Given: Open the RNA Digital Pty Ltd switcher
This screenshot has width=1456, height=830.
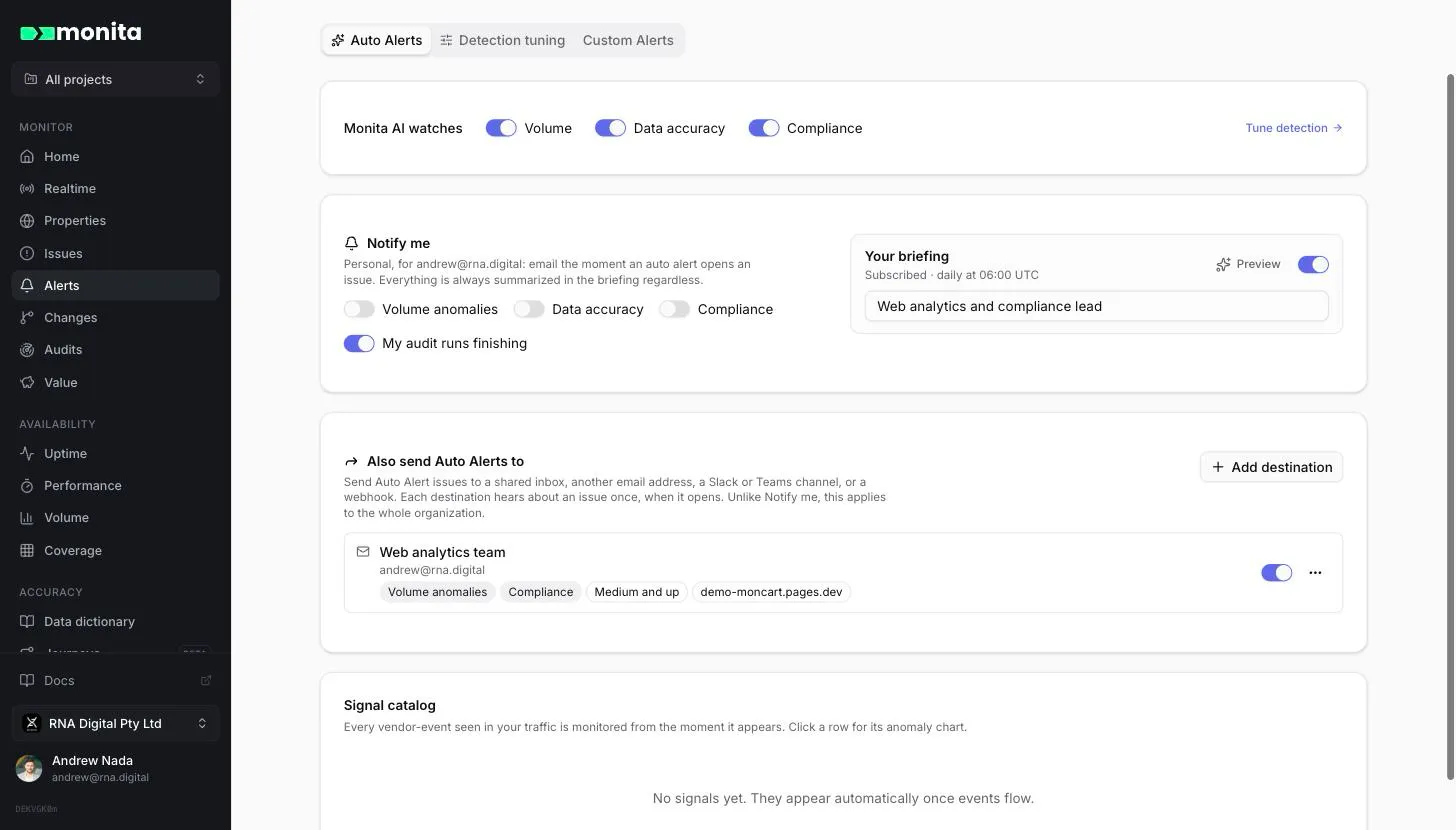Looking at the screenshot, I should (x=116, y=724).
